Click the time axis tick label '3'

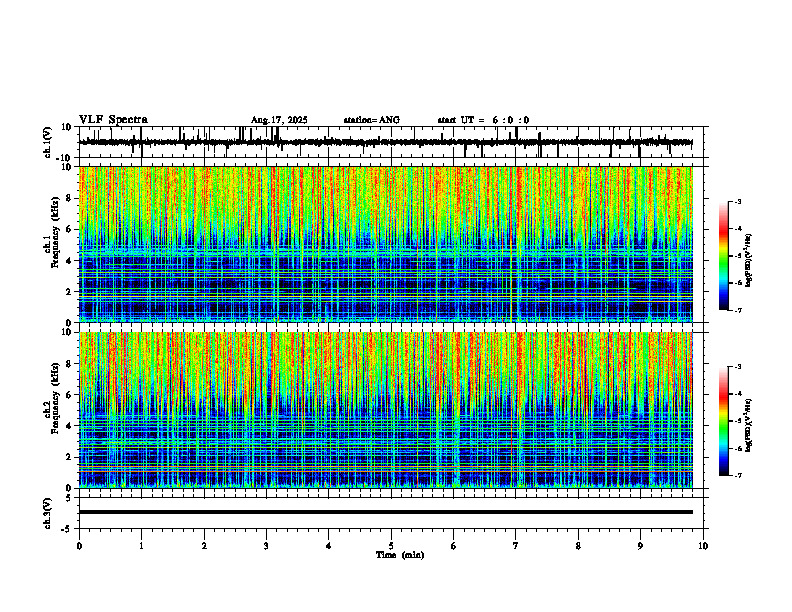click(x=266, y=546)
